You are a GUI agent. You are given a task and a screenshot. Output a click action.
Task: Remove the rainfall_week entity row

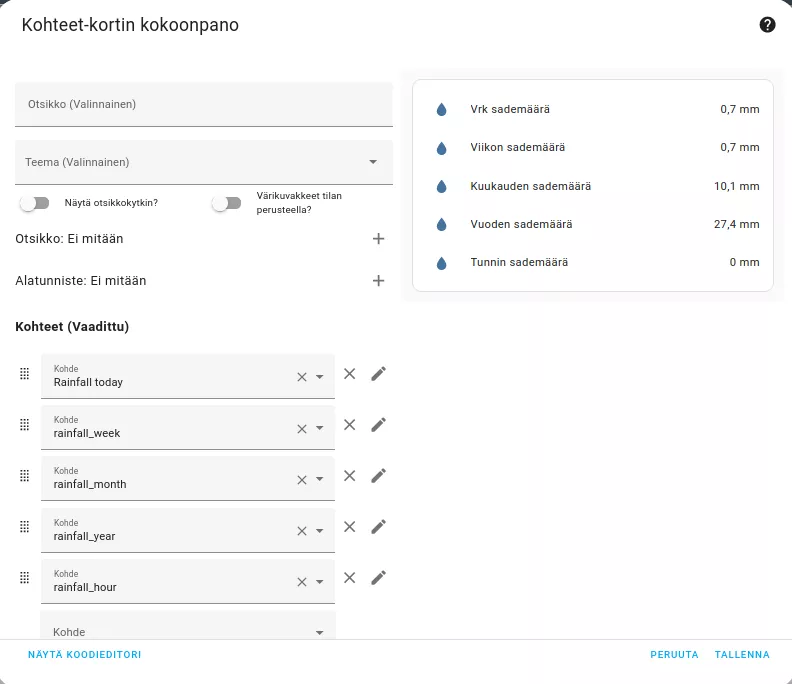[350, 425]
